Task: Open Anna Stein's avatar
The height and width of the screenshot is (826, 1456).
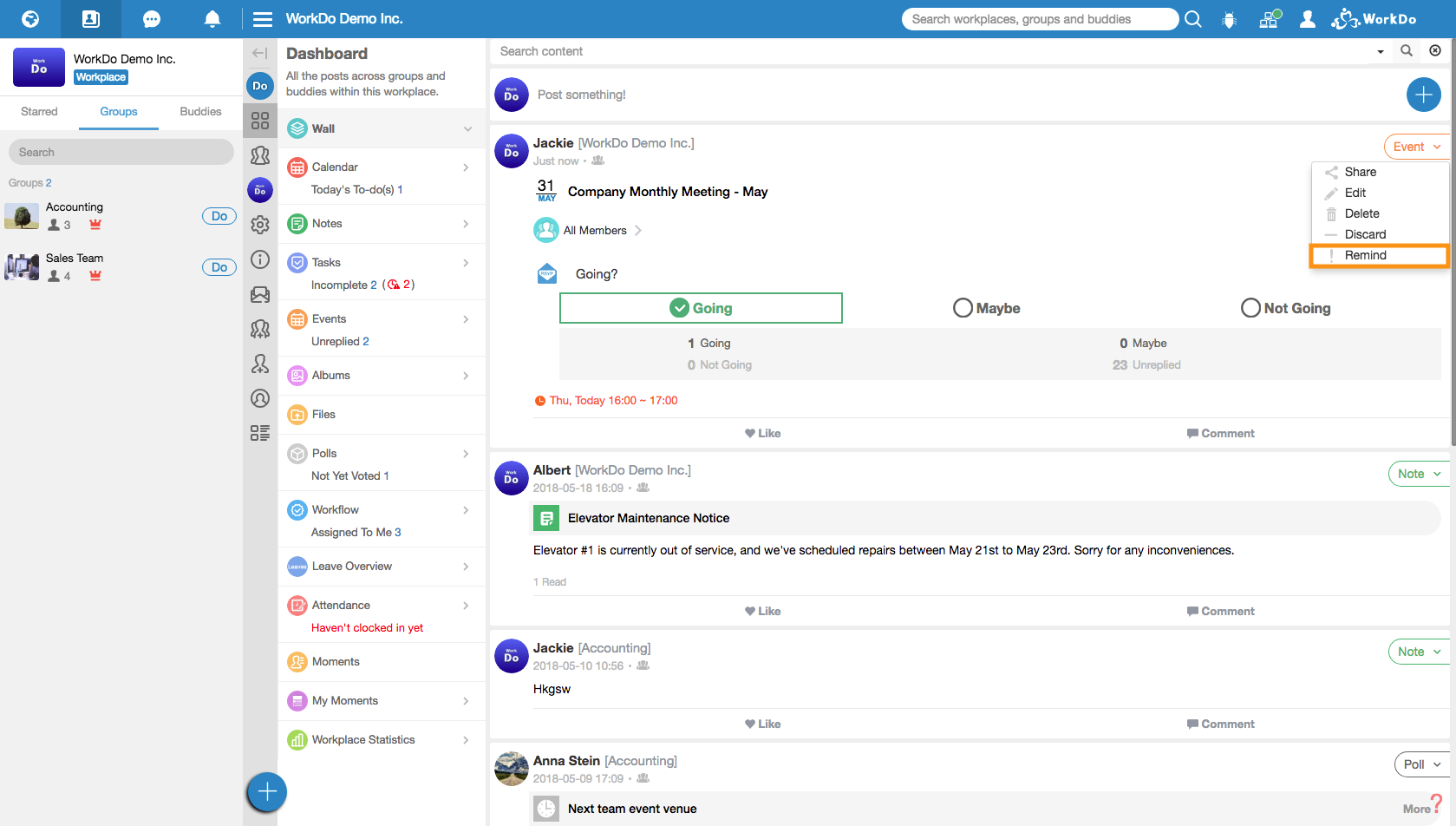Action: 512,769
